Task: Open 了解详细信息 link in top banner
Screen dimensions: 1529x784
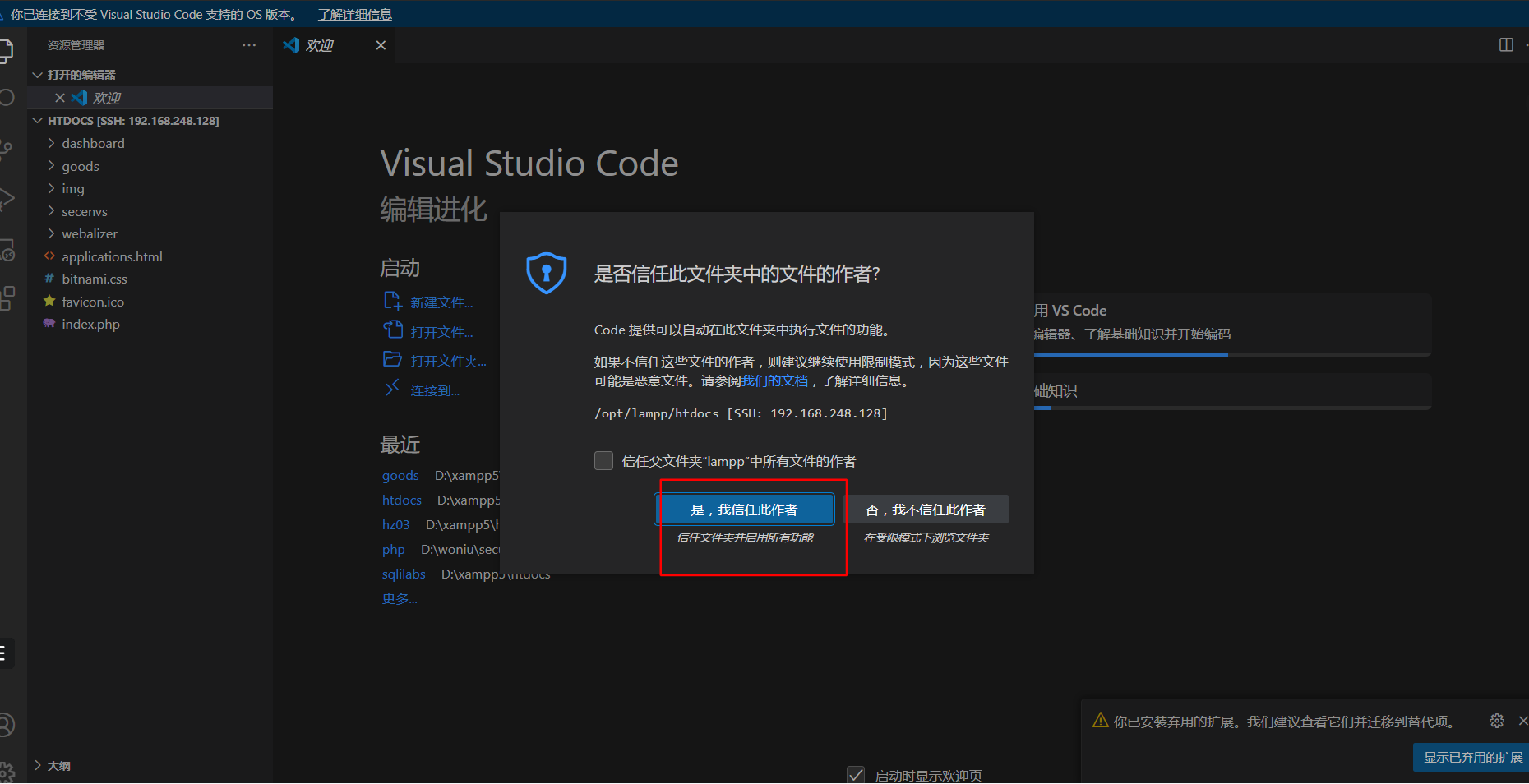Action: (x=355, y=14)
